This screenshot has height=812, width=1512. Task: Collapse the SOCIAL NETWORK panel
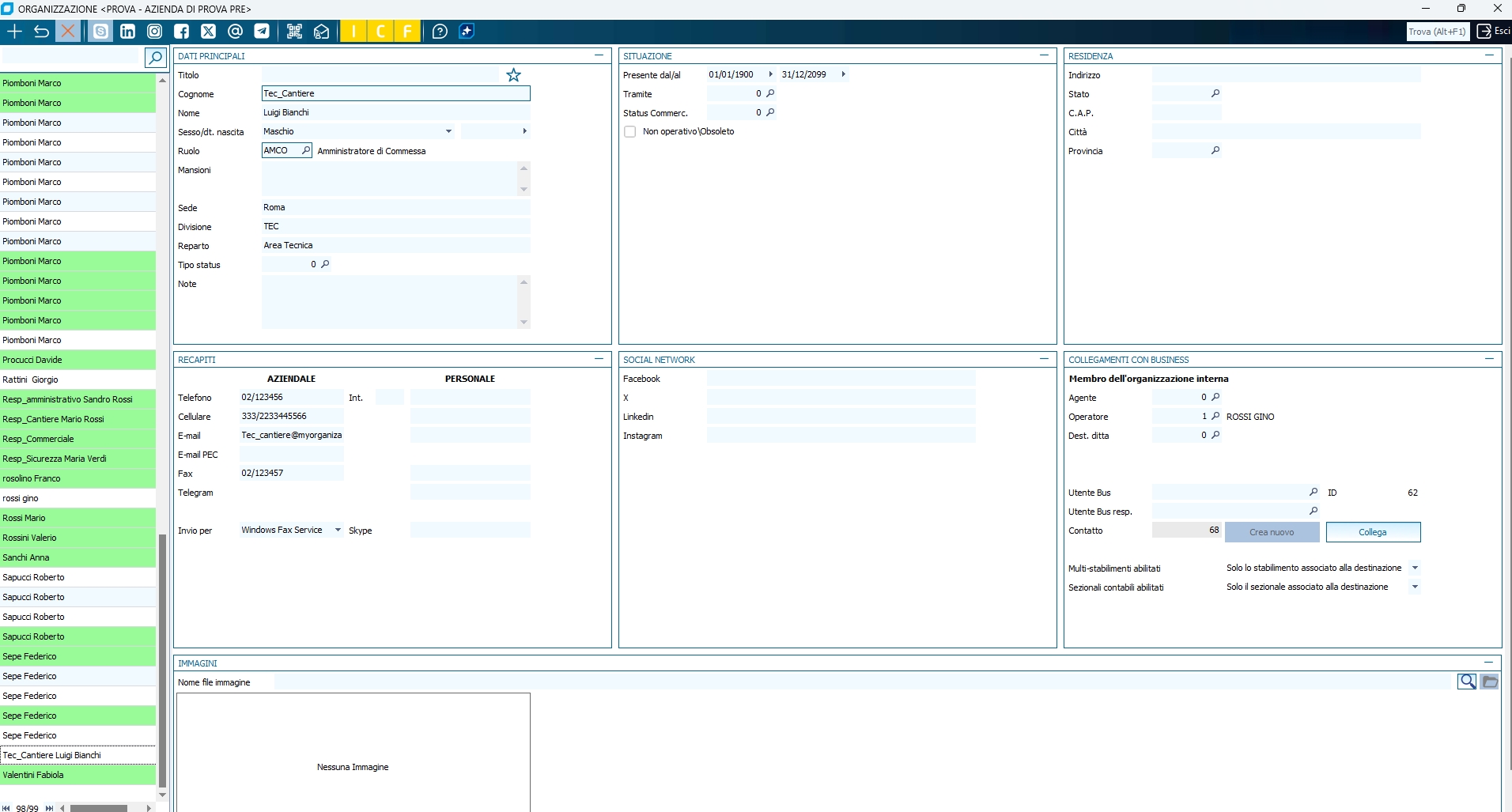tap(1044, 359)
